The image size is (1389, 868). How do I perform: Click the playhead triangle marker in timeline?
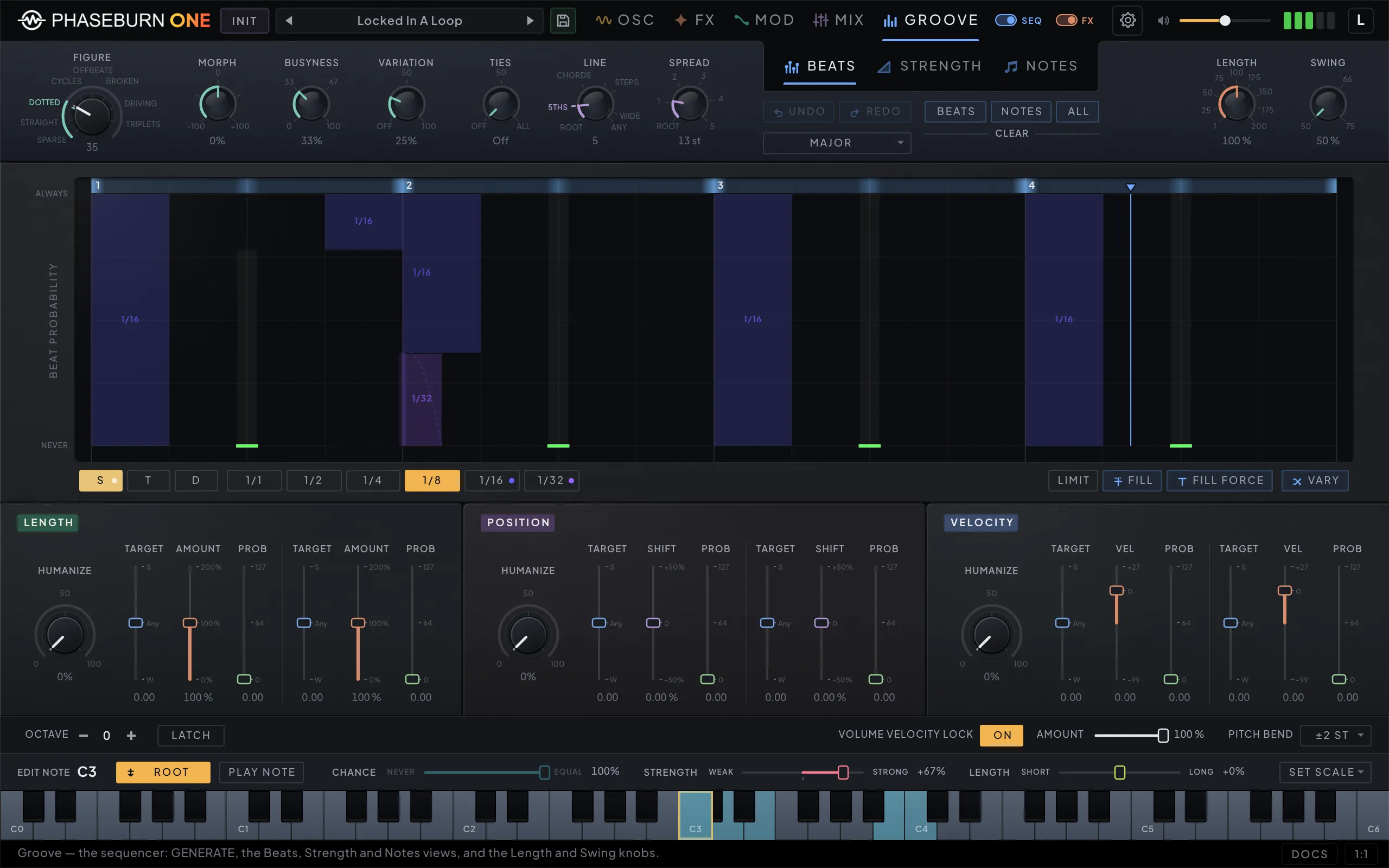click(x=1130, y=187)
